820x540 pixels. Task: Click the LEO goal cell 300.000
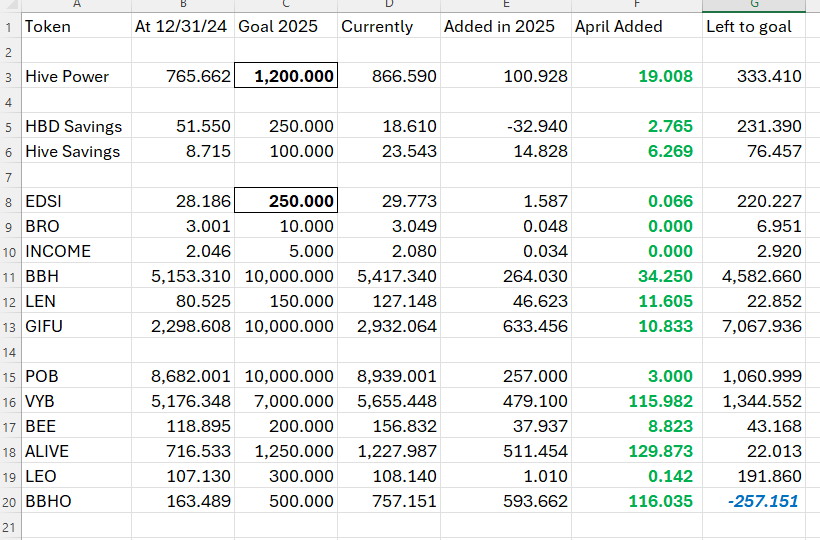[286, 476]
